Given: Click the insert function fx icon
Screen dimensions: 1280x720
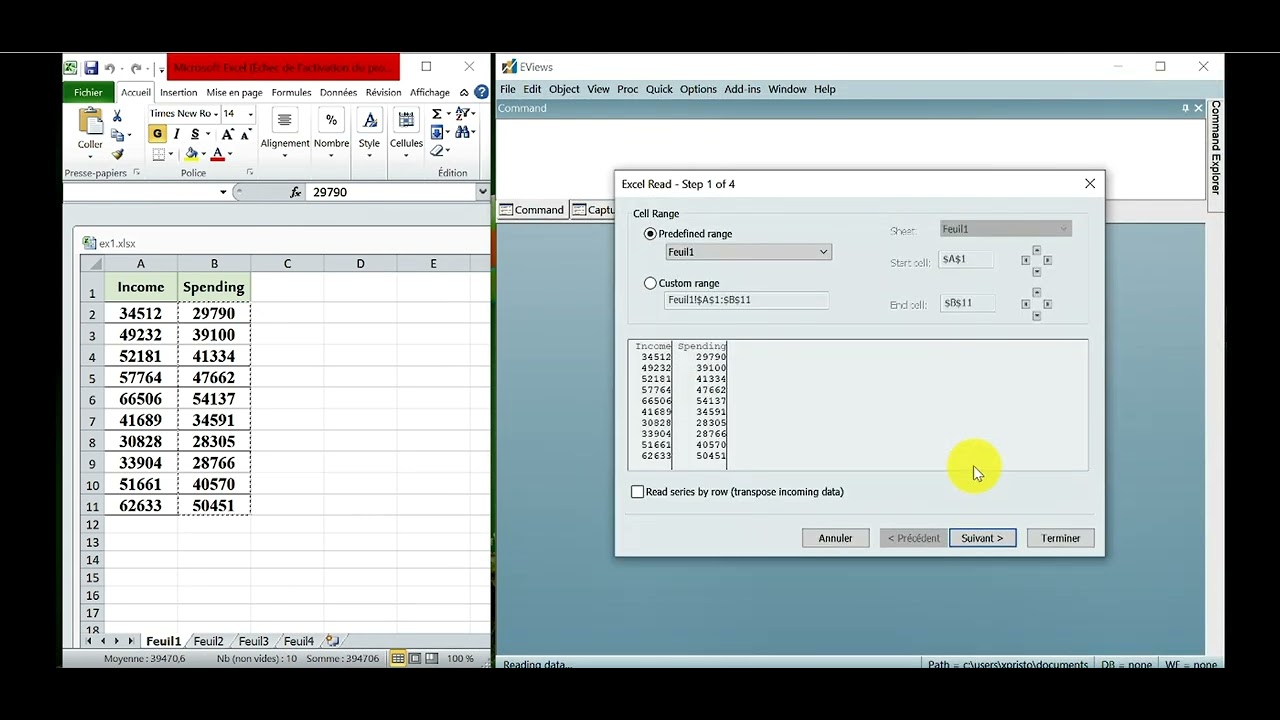Looking at the screenshot, I should click(x=295, y=192).
